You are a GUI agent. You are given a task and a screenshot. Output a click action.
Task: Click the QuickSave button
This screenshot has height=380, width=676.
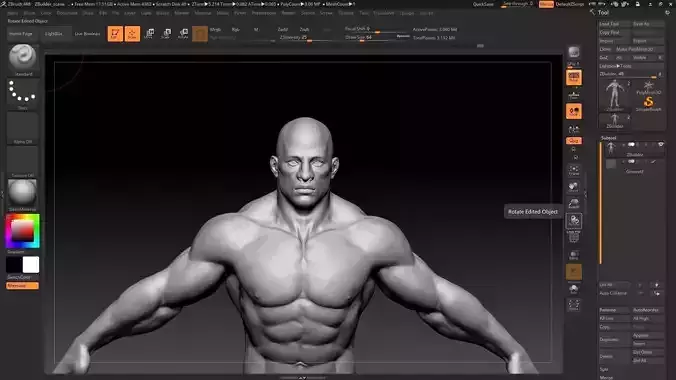click(x=483, y=4)
